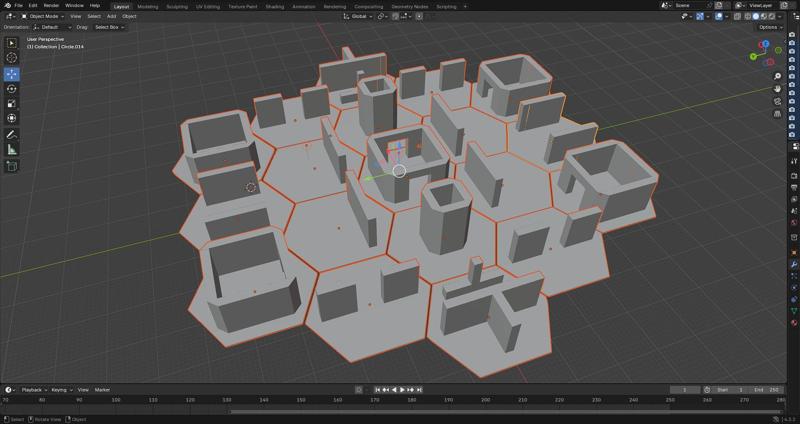
Task: Click the blue Z axis gizmo ball
Action: (765, 44)
